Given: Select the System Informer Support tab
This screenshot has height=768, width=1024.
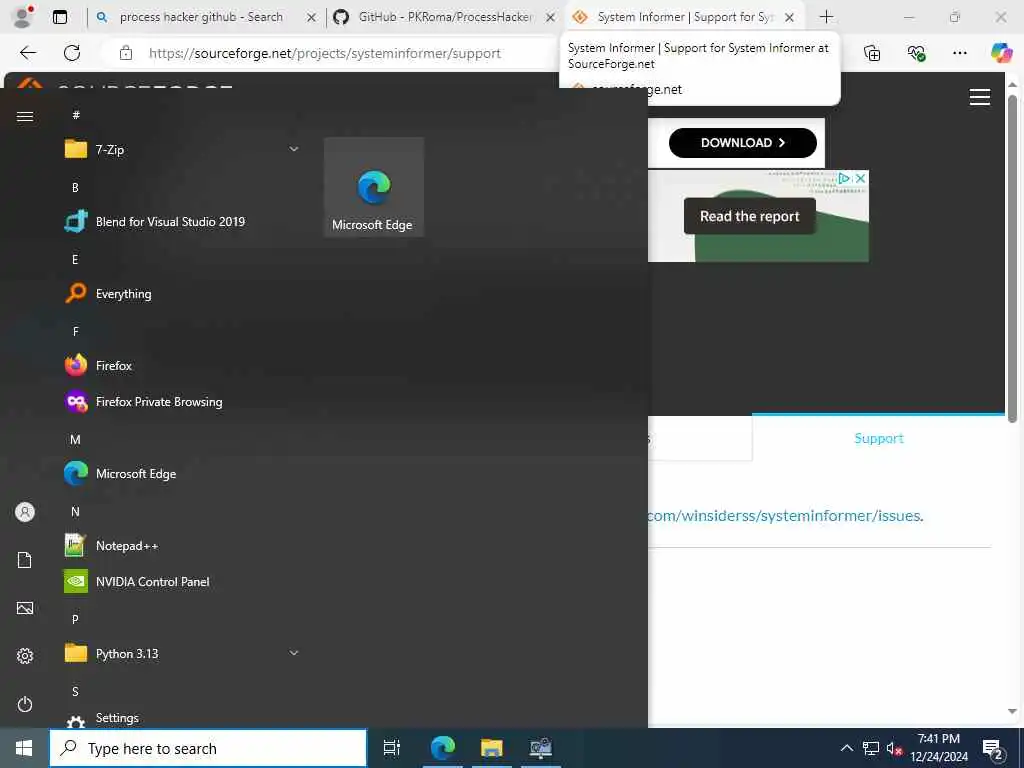Looking at the screenshot, I should coord(685,17).
